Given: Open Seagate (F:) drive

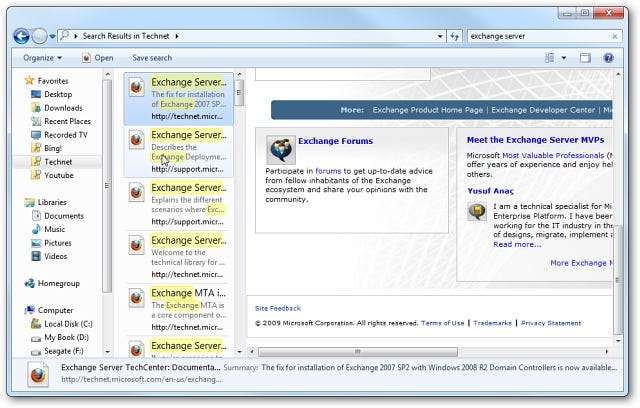Looking at the screenshot, I should [x=63, y=350].
